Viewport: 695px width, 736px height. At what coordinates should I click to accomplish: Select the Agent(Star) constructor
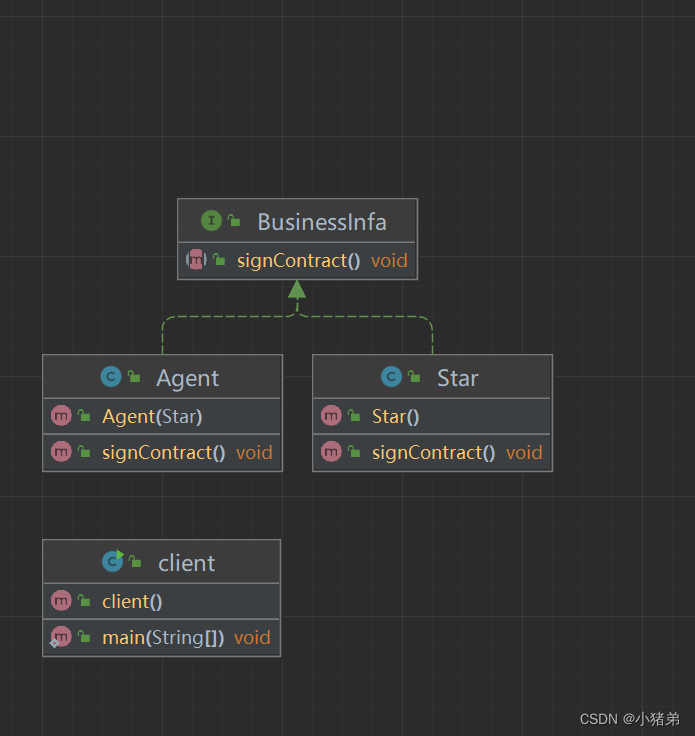tap(152, 417)
